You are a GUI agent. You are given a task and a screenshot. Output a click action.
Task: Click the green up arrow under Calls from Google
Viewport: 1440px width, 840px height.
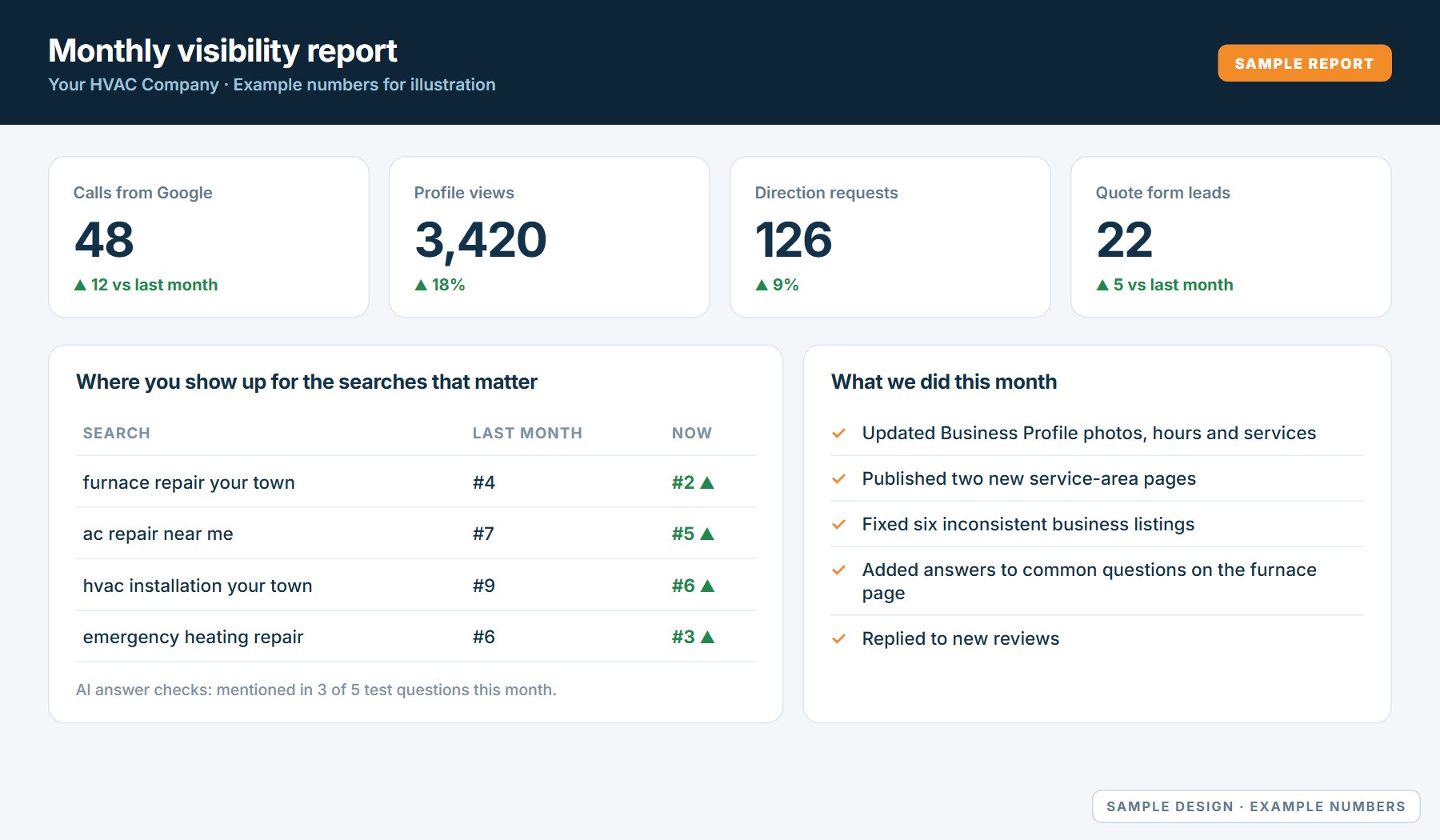tap(80, 285)
